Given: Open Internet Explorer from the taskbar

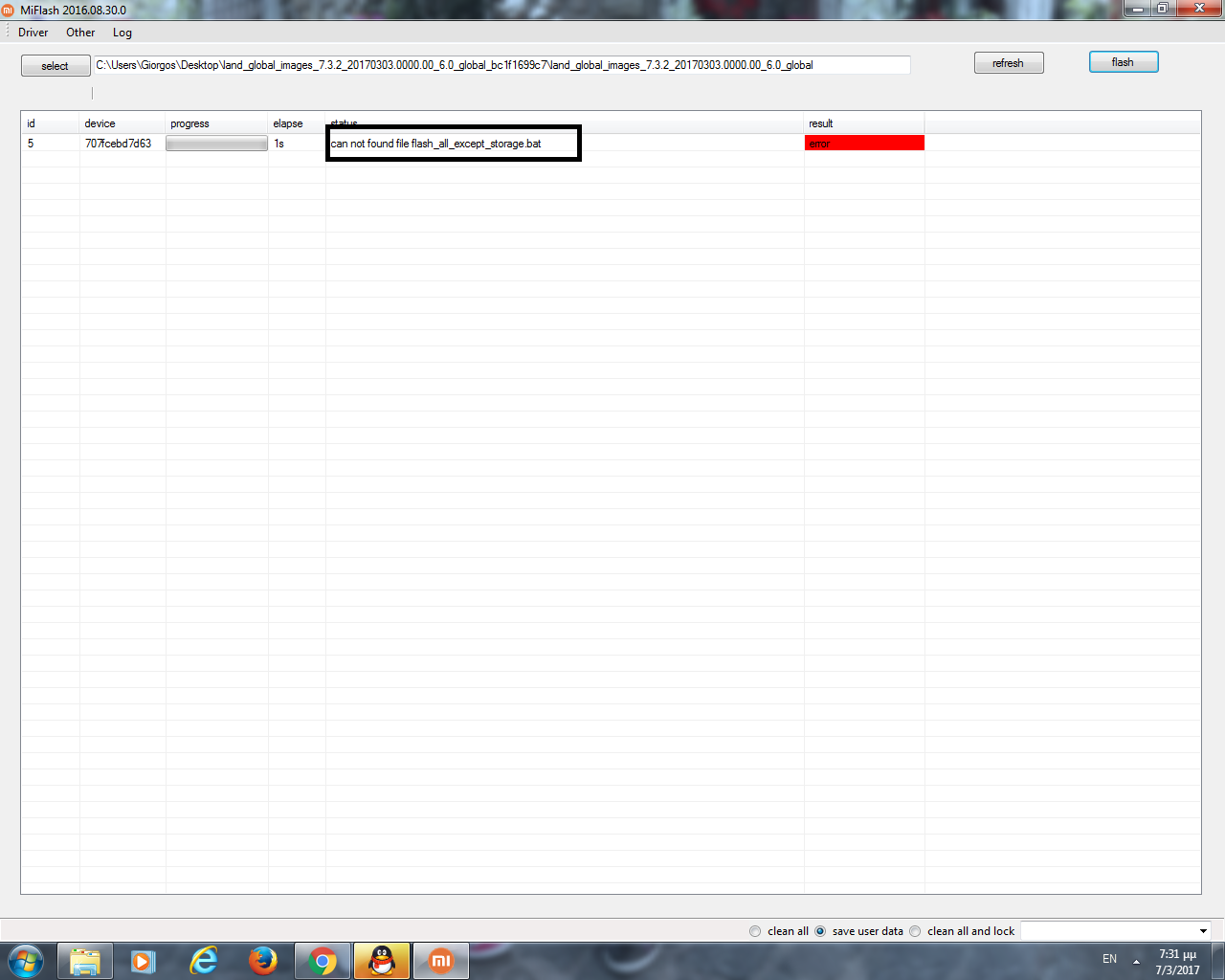Looking at the screenshot, I should pyautogui.click(x=203, y=961).
